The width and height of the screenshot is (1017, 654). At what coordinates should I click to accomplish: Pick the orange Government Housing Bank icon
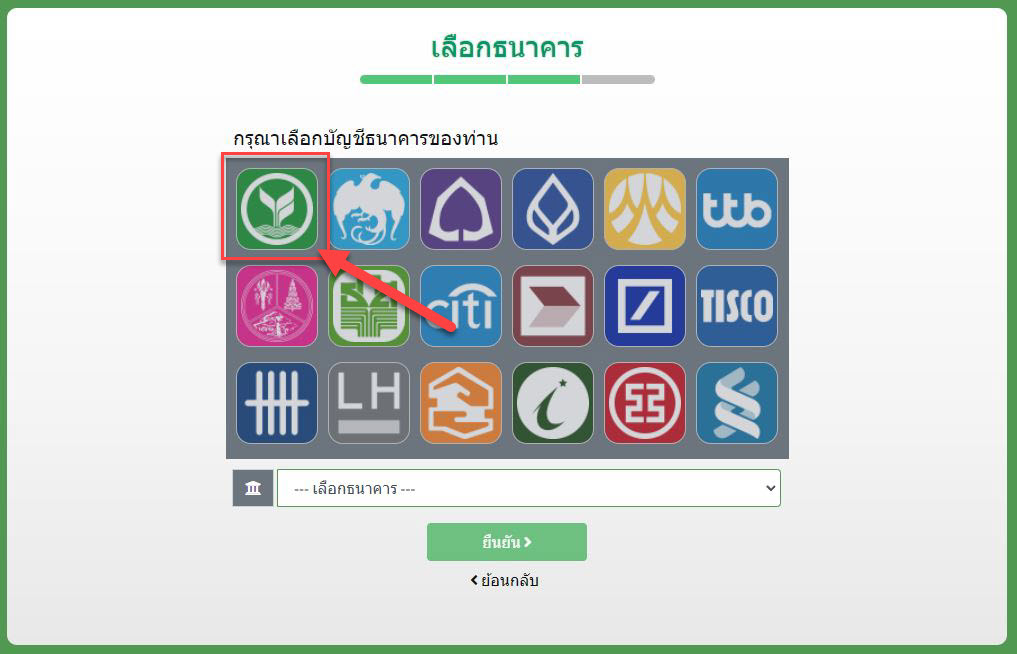point(461,403)
